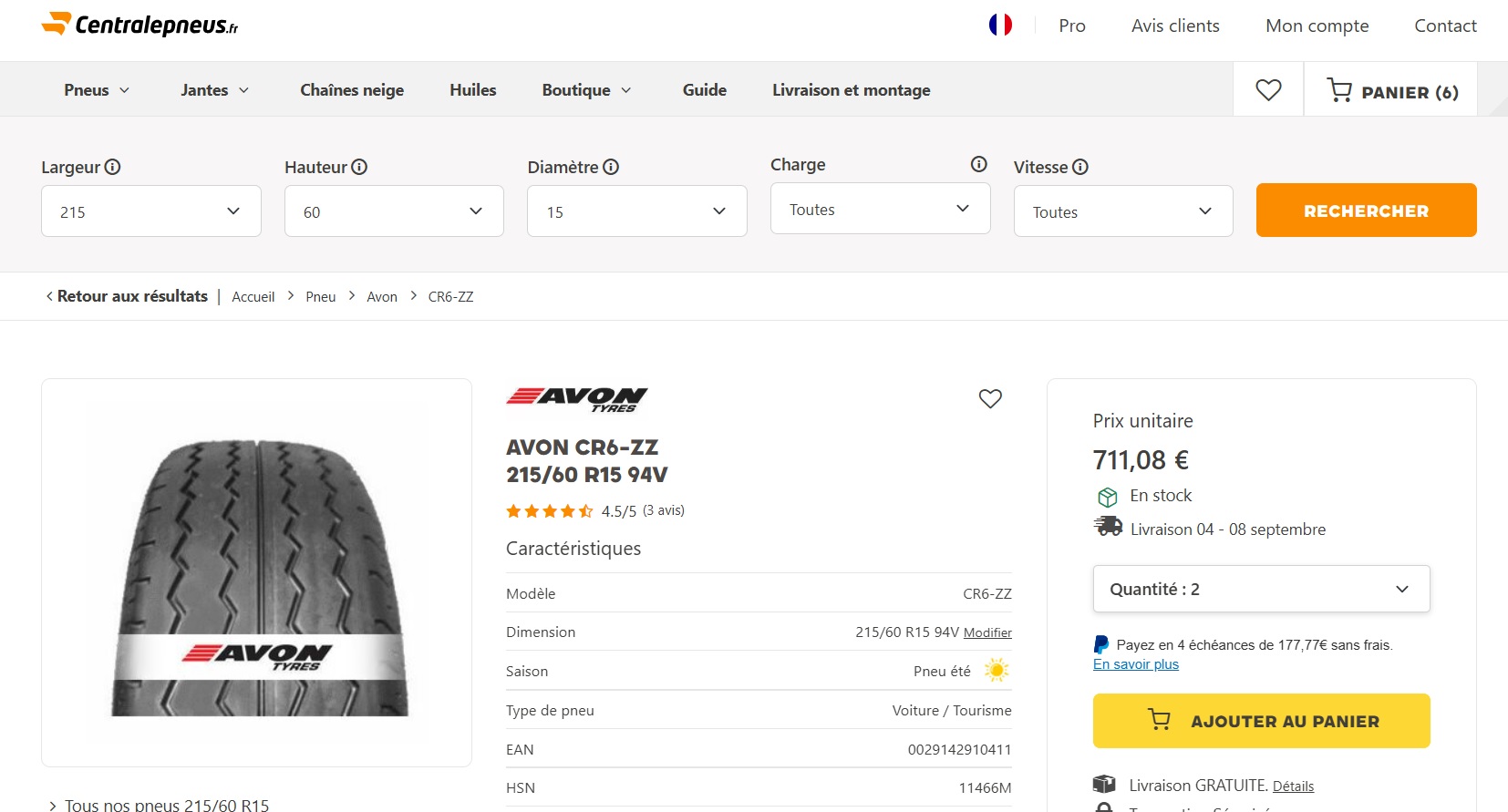
Task: Click the French flag language icon
Action: point(1000,25)
